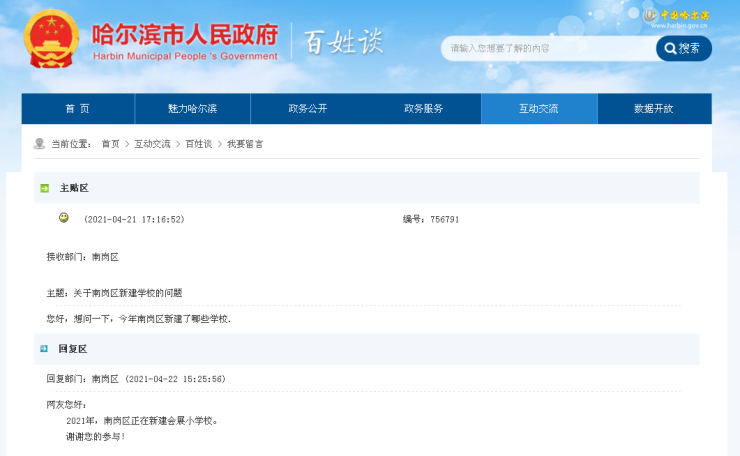Click the magnifier icon in search button
740x456 pixels.
(668, 48)
